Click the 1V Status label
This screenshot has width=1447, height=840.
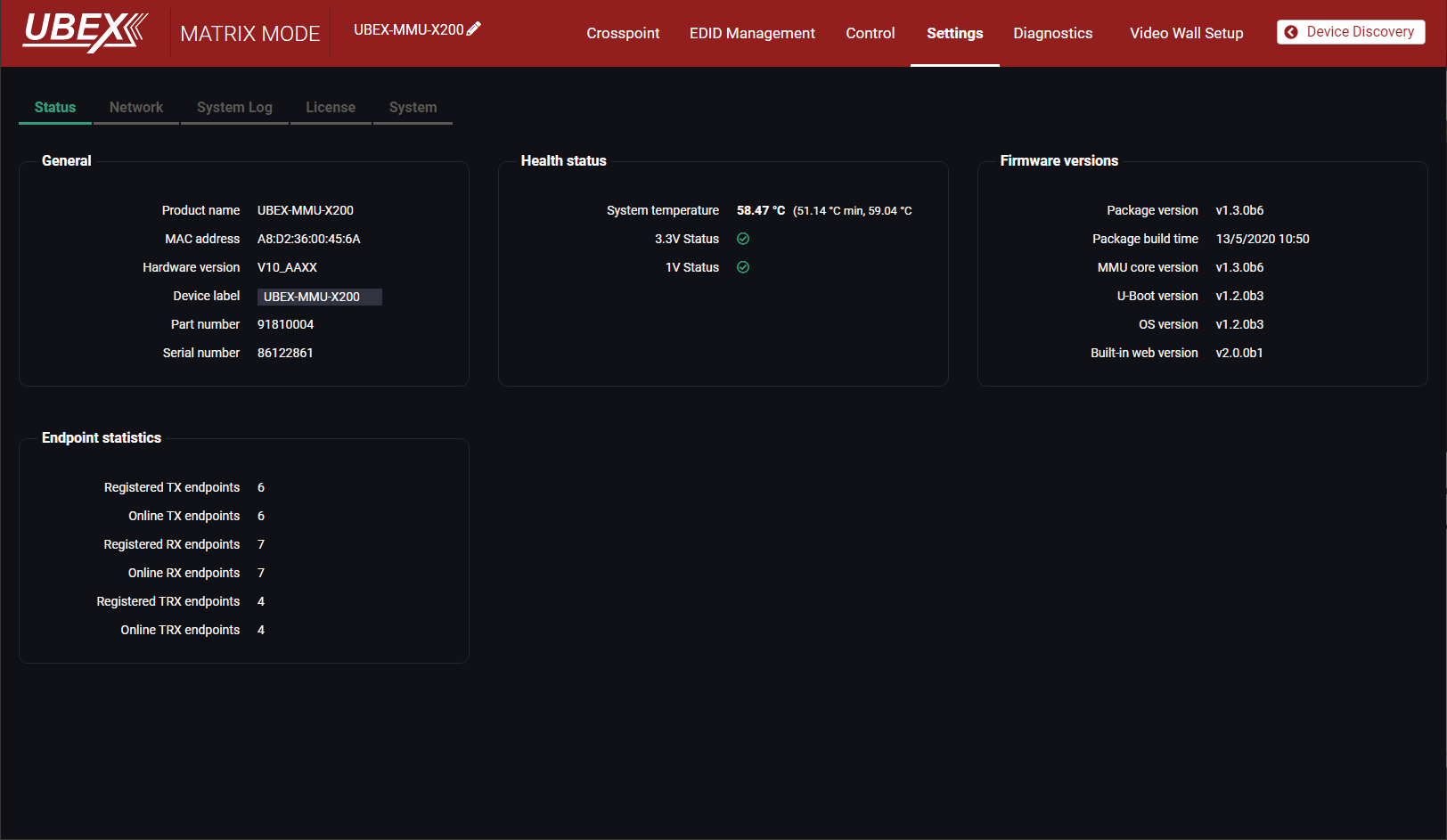(x=692, y=267)
